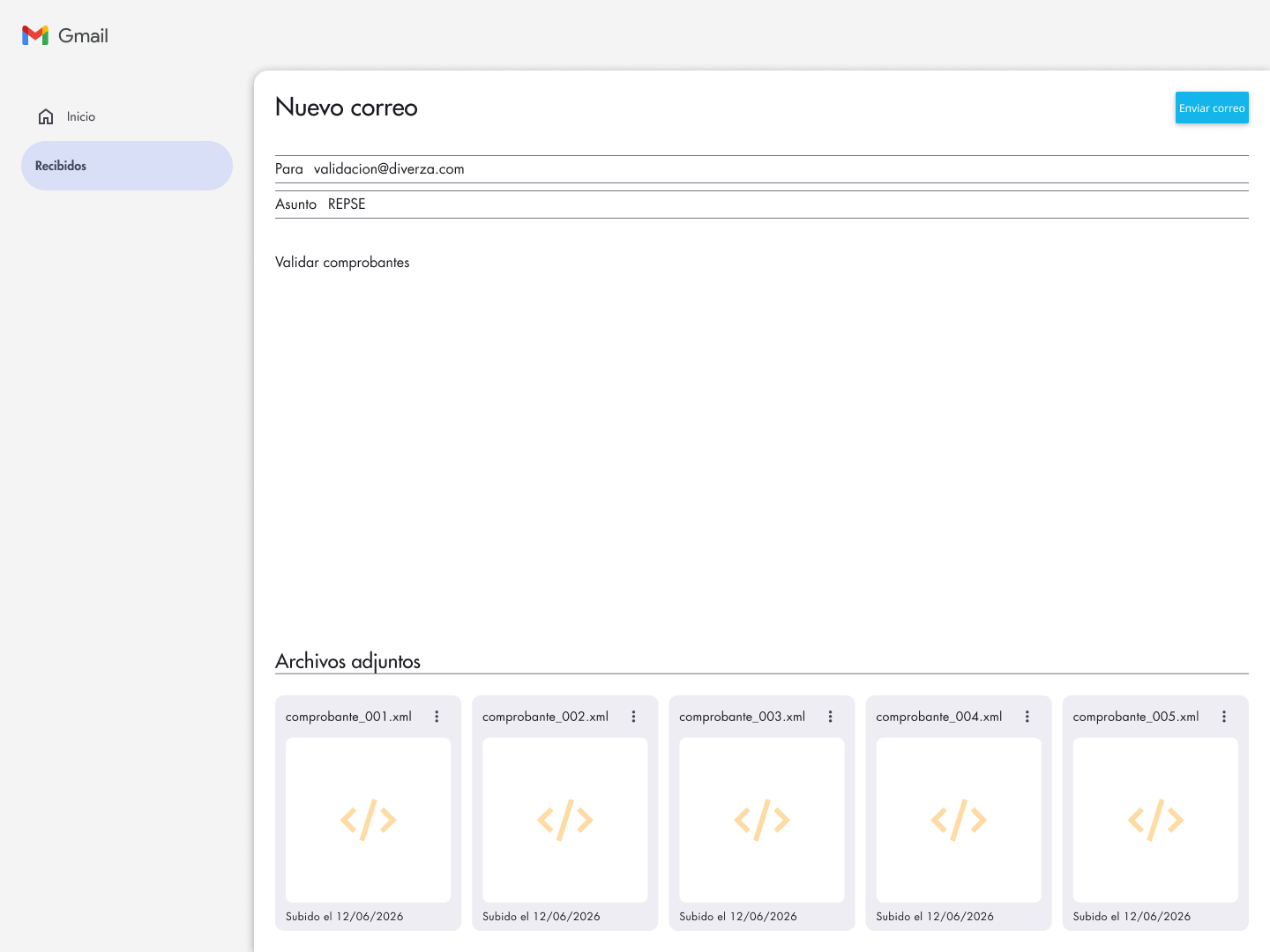Image resolution: width=1270 pixels, height=952 pixels.
Task: Open the comprobante_002.xml thumbnail preview
Action: 565,820
